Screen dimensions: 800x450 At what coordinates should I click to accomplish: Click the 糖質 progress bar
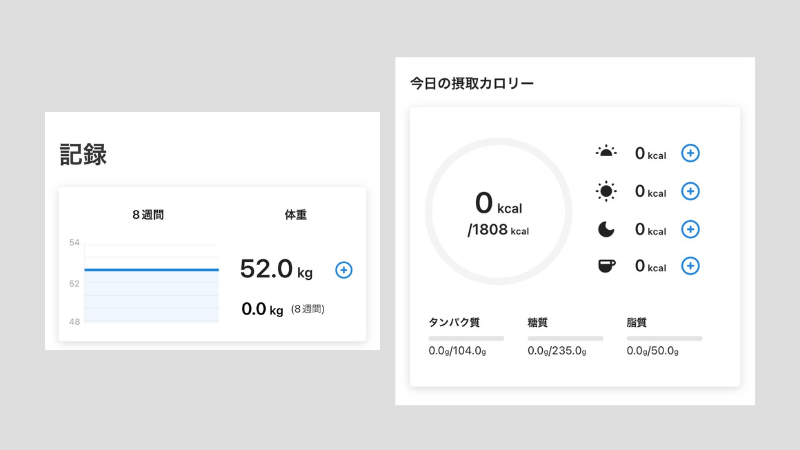(x=565, y=338)
